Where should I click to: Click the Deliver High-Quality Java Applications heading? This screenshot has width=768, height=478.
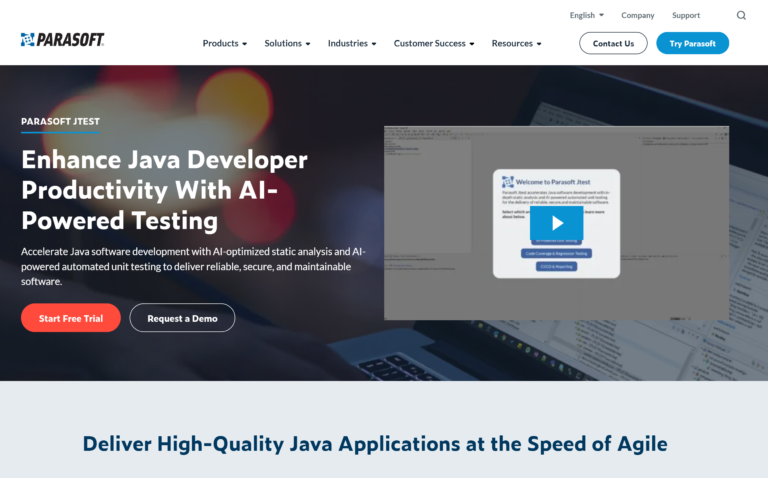(x=375, y=444)
